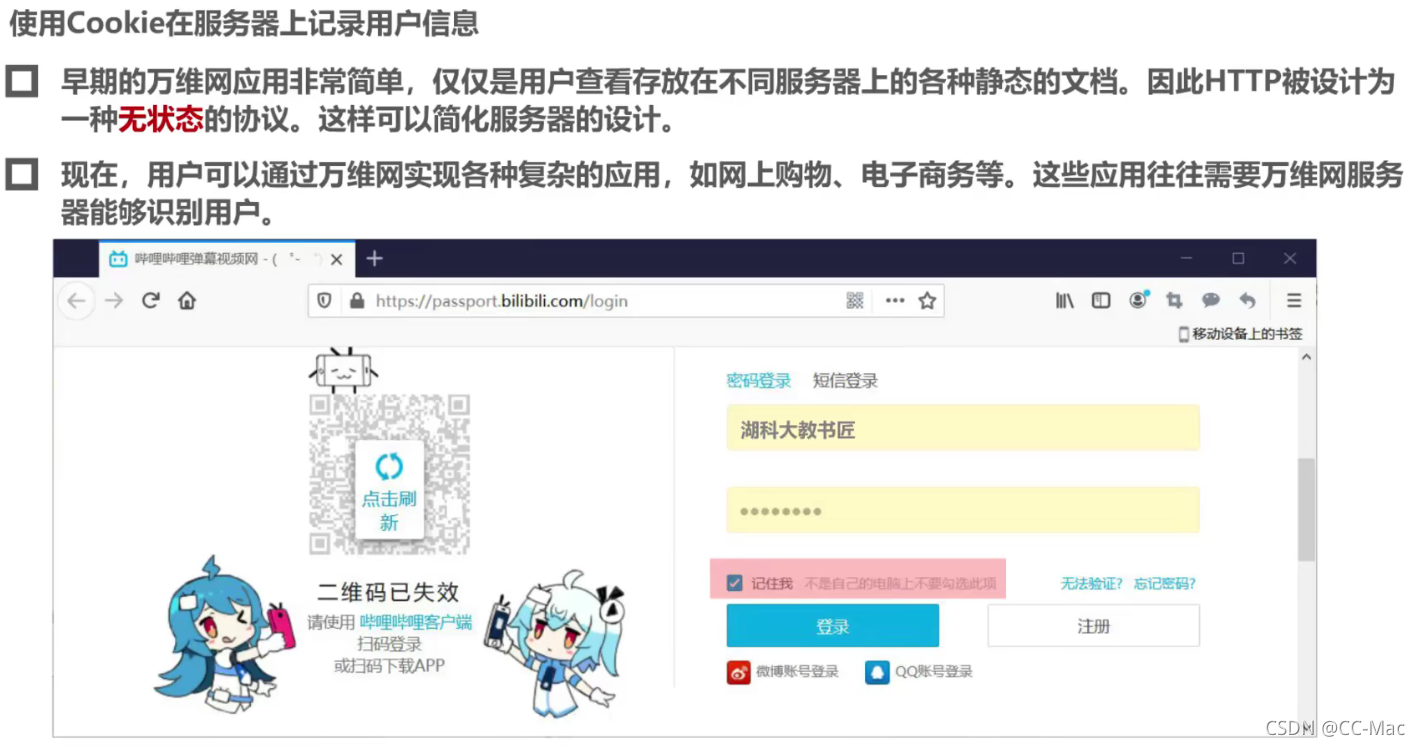1420x746 pixels.
Task: Click the padlock site security icon
Action: [356, 300]
